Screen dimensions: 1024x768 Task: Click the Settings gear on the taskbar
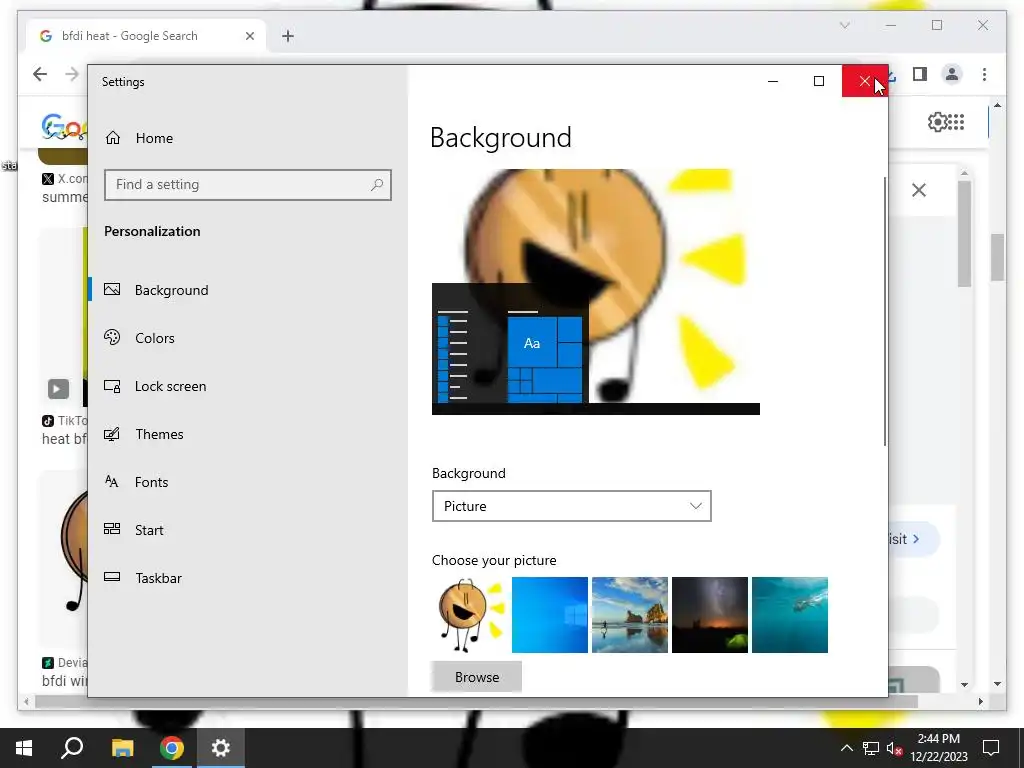coord(221,748)
